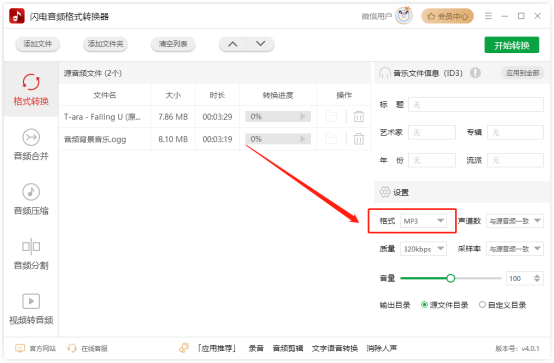Screen dimensions: 554x363
Task: Play conversion progress for T-ara file
Action: pyautogui.click(x=302, y=116)
